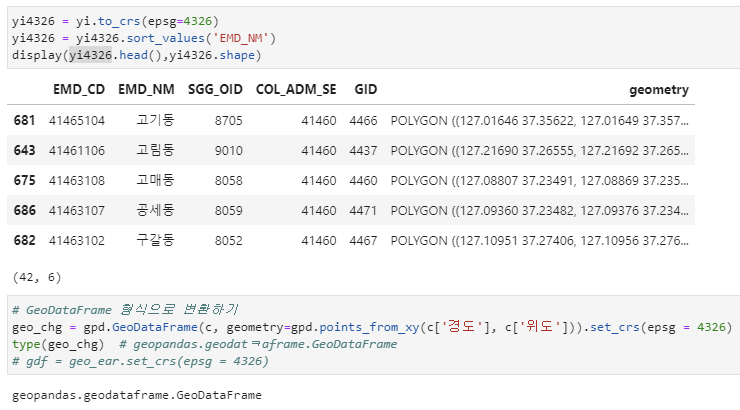Click SGG_OID value 8705
The image size is (740, 410).
(228, 121)
